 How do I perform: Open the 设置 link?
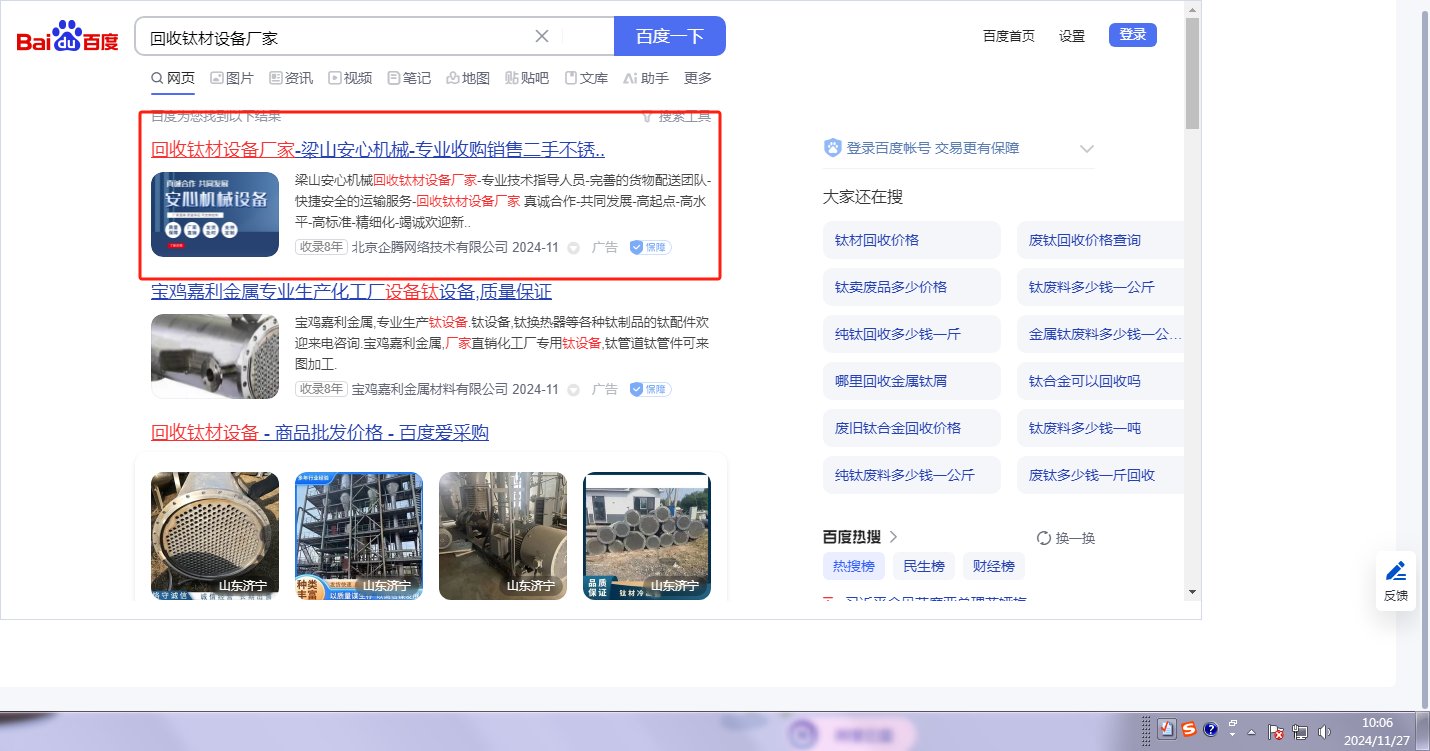click(x=1072, y=36)
